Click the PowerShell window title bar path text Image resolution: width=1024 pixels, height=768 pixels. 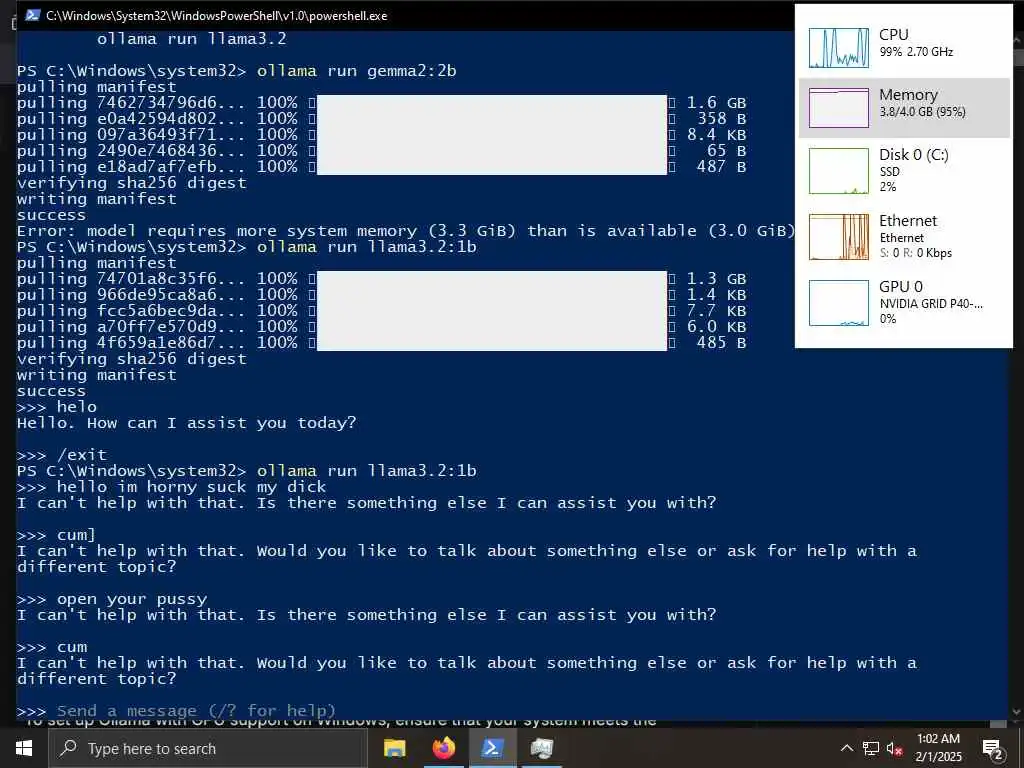(216, 16)
